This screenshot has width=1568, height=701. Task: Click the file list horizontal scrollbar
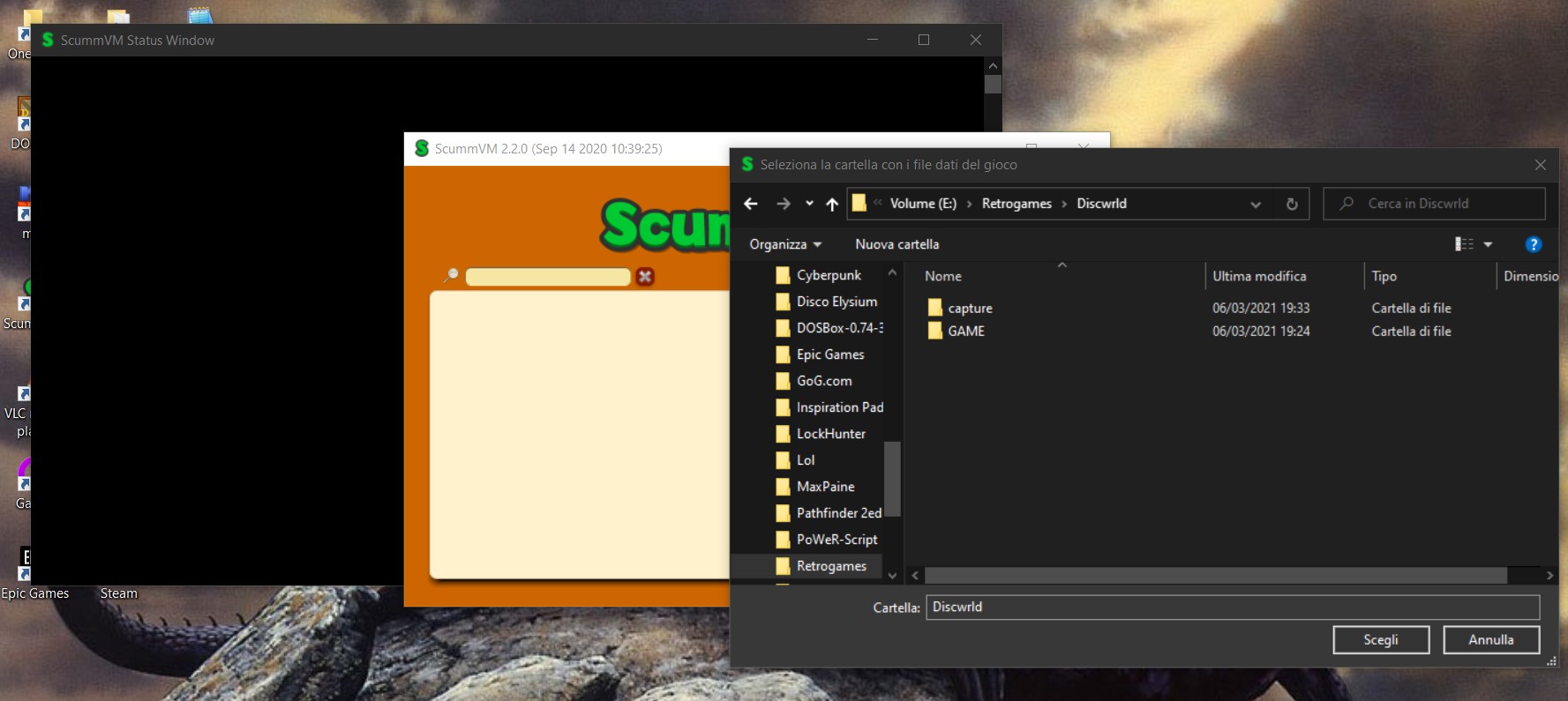1216,575
